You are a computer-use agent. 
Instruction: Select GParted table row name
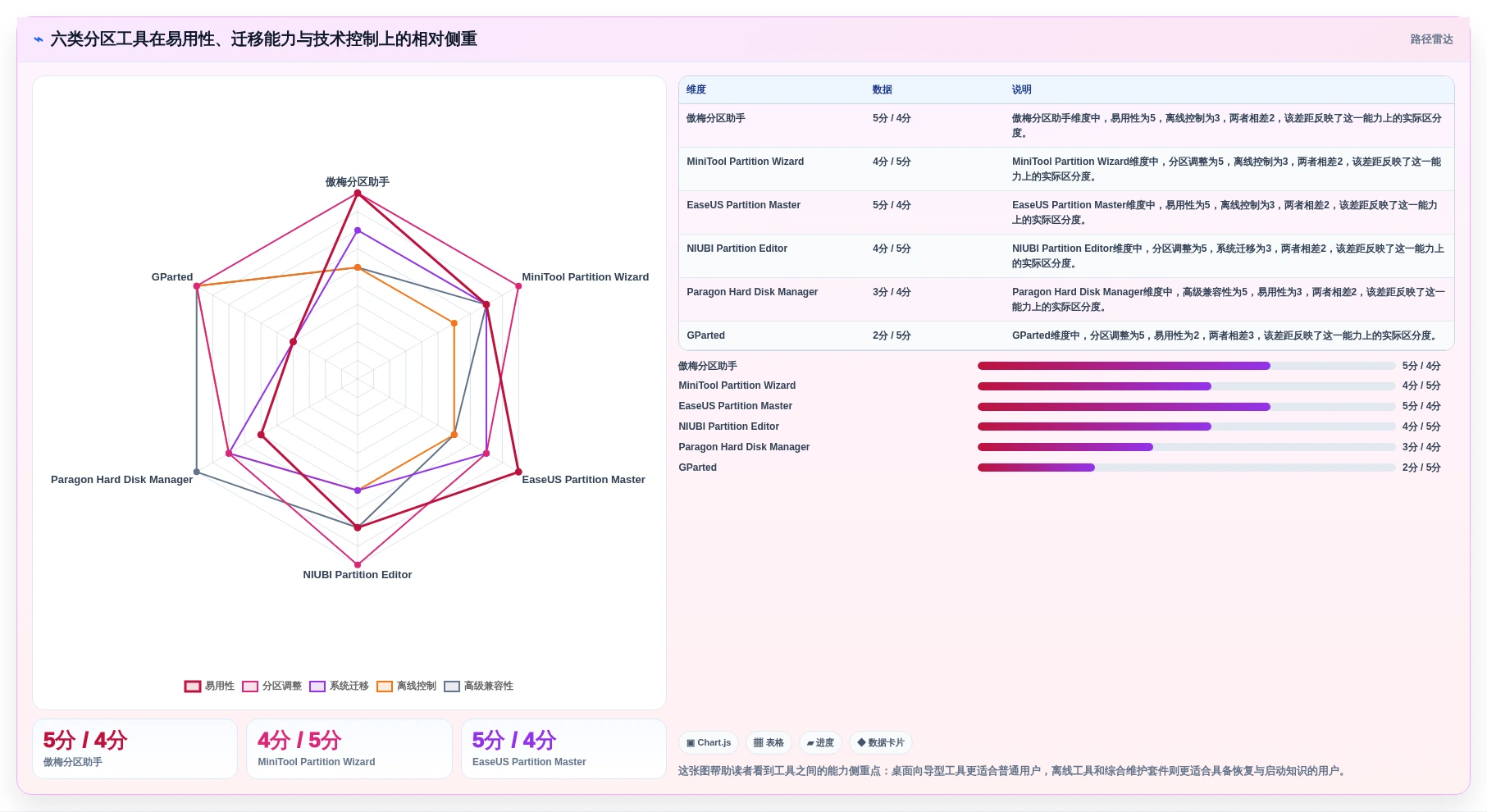(x=705, y=335)
